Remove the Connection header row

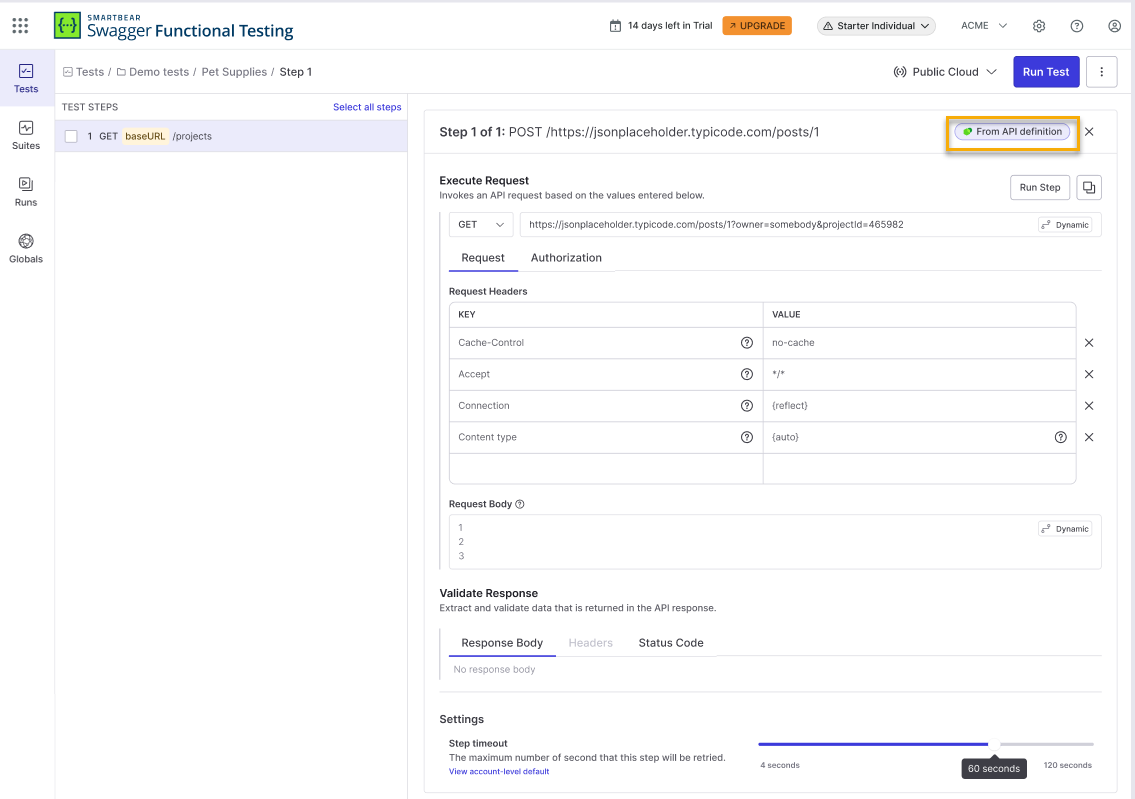click(1089, 405)
